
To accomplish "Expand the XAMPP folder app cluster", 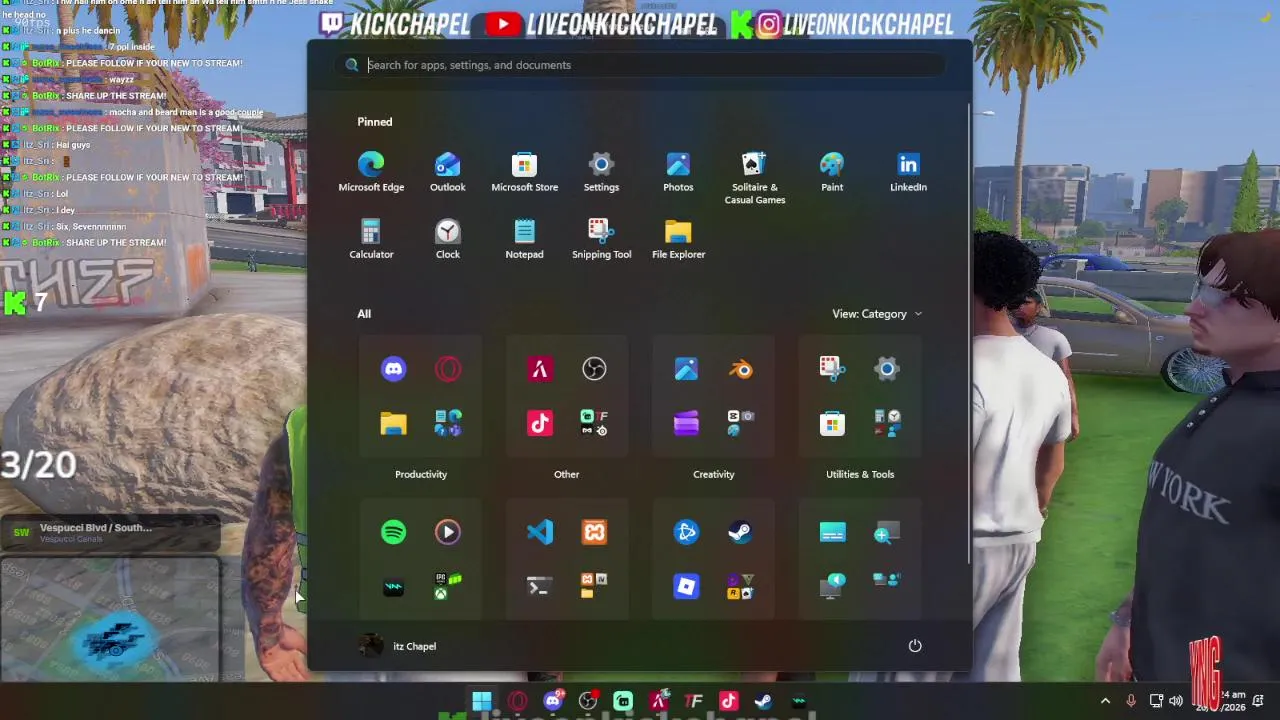I will tap(594, 586).
